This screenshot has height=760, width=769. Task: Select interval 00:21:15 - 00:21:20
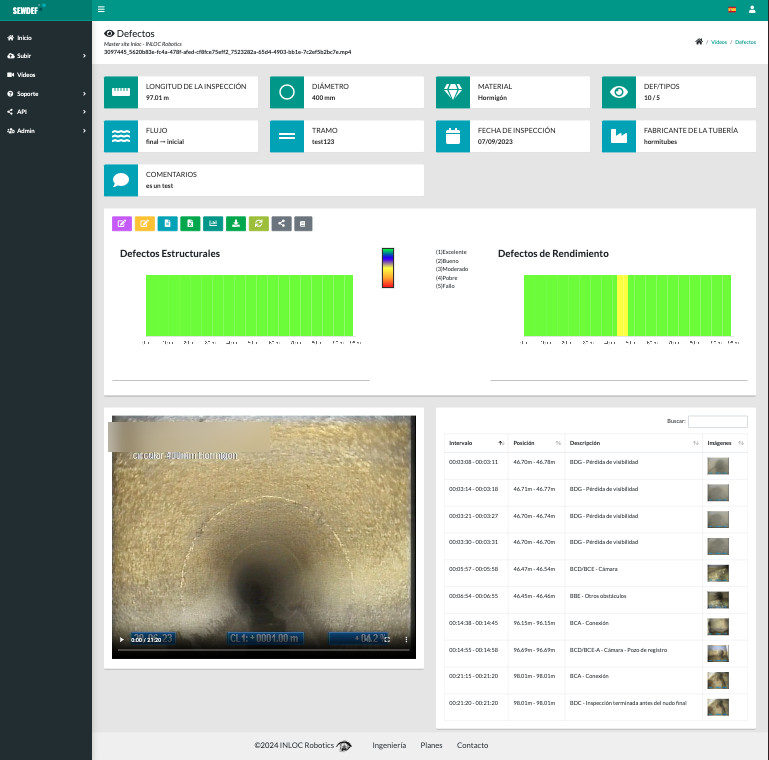[x=473, y=676]
